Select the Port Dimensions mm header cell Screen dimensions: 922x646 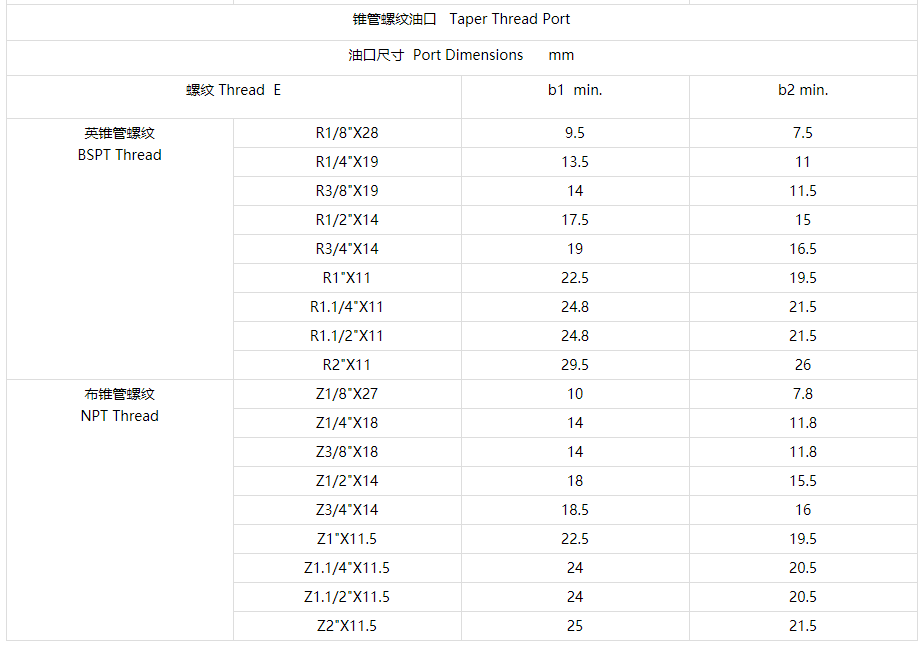462,58
